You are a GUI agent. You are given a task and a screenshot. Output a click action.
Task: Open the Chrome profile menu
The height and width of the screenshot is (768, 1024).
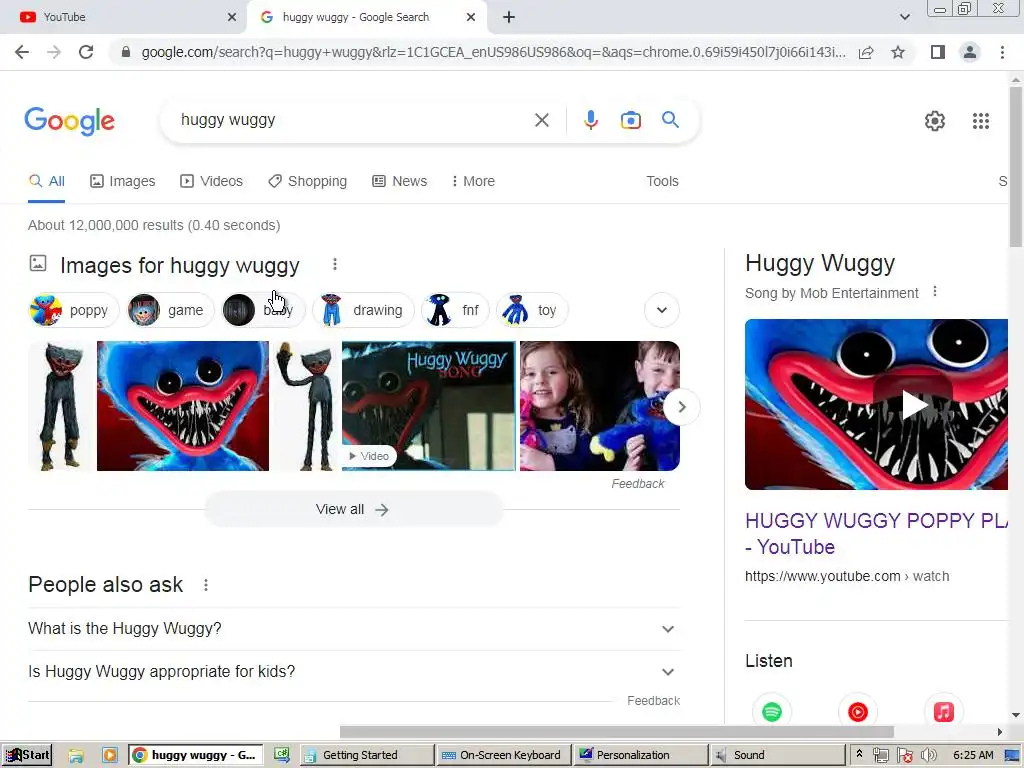[970, 52]
